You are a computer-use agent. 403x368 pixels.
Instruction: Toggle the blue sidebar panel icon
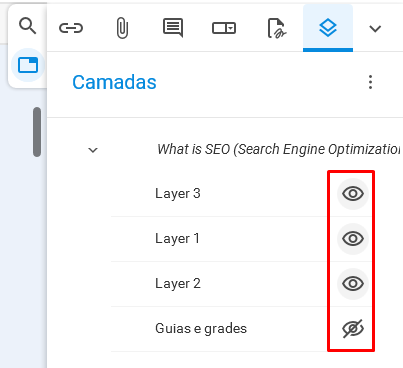coord(28,65)
